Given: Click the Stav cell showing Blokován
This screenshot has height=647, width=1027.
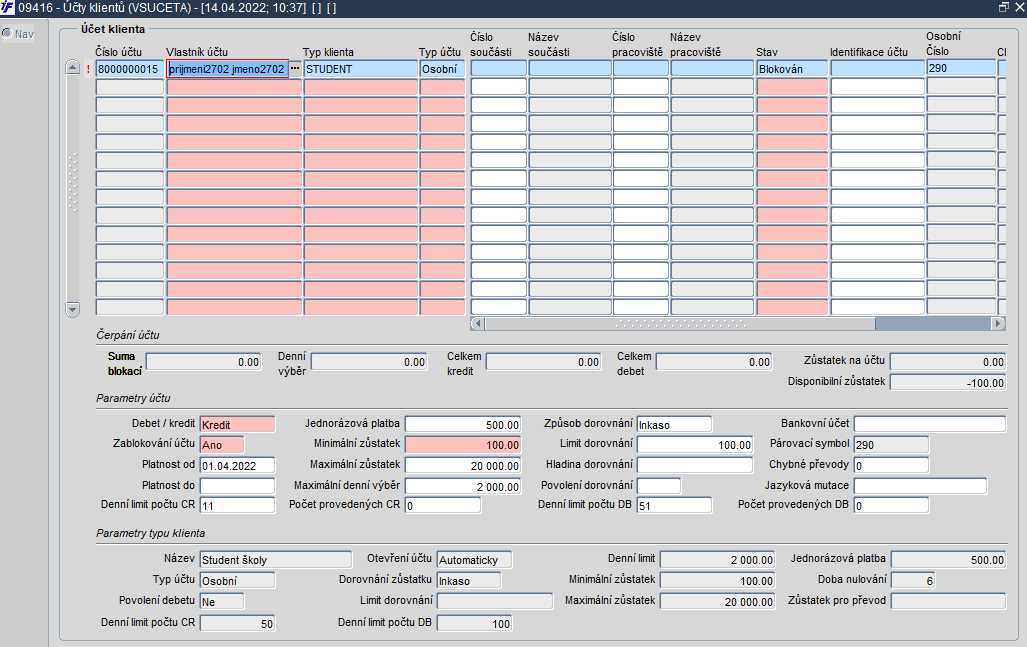Looking at the screenshot, I should pos(792,69).
